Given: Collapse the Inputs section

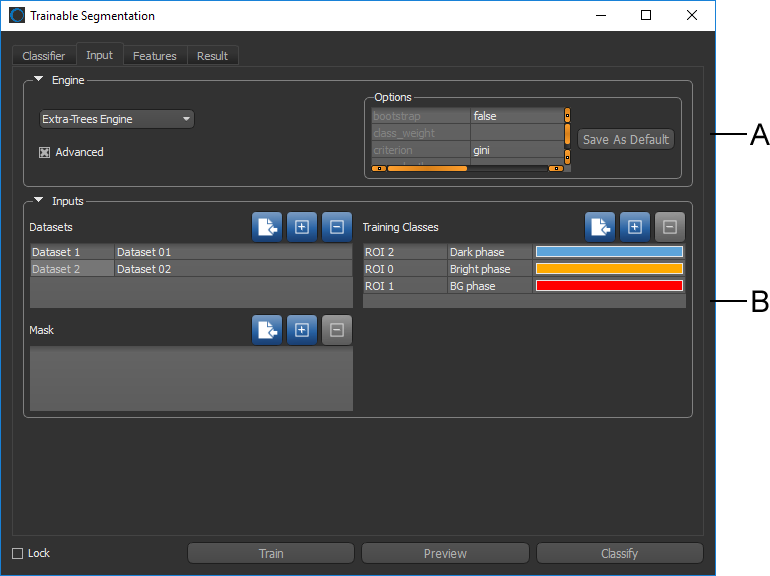Looking at the screenshot, I should click(x=39, y=201).
